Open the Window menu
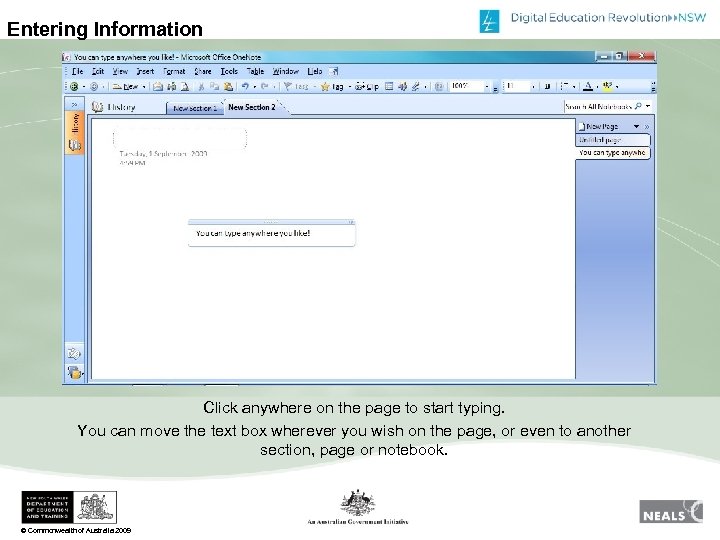The height and width of the screenshot is (540, 720). 286,71
